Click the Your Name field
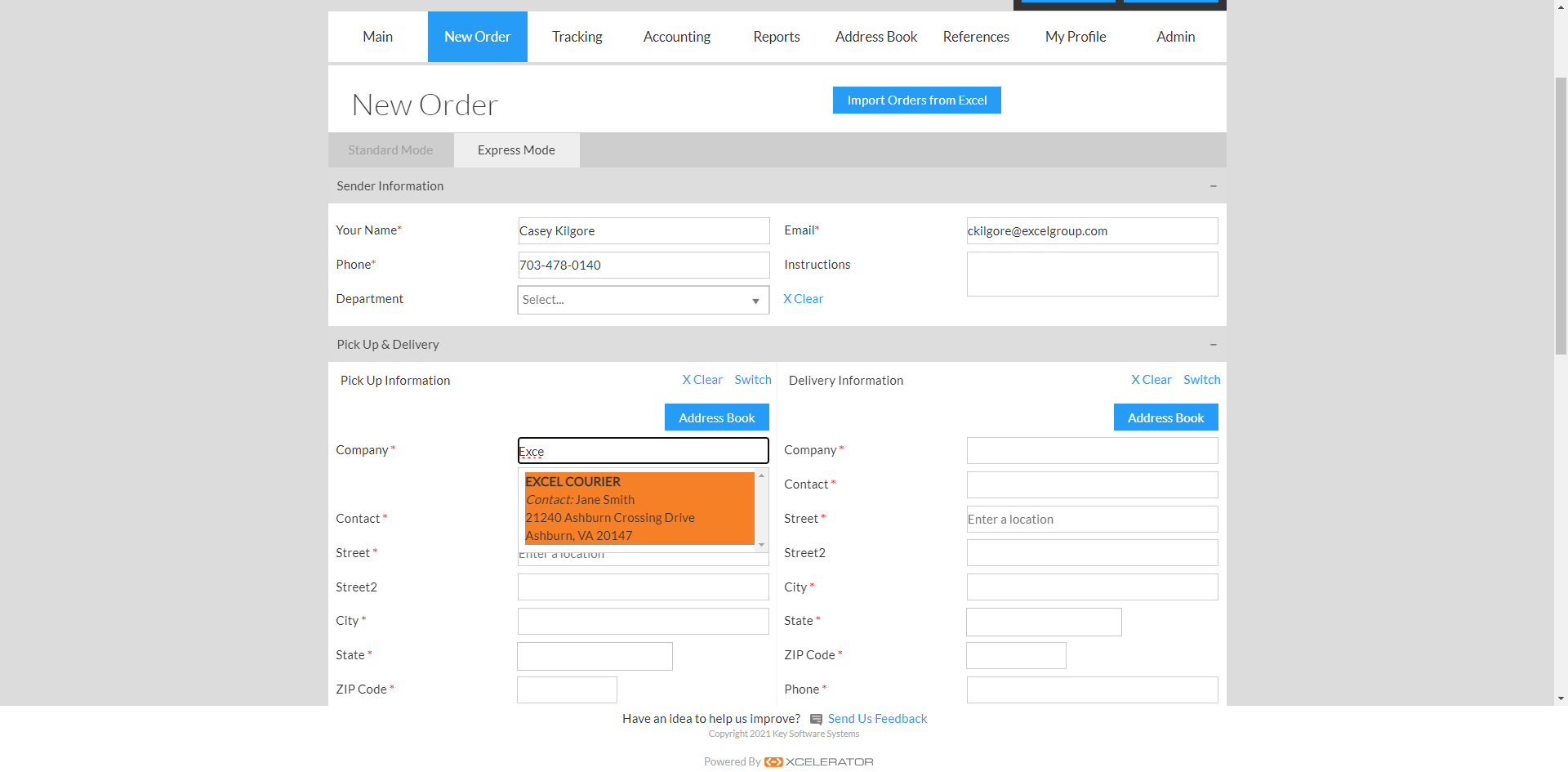The width and height of the screenshot is (1568, 772). click(644, 230)
